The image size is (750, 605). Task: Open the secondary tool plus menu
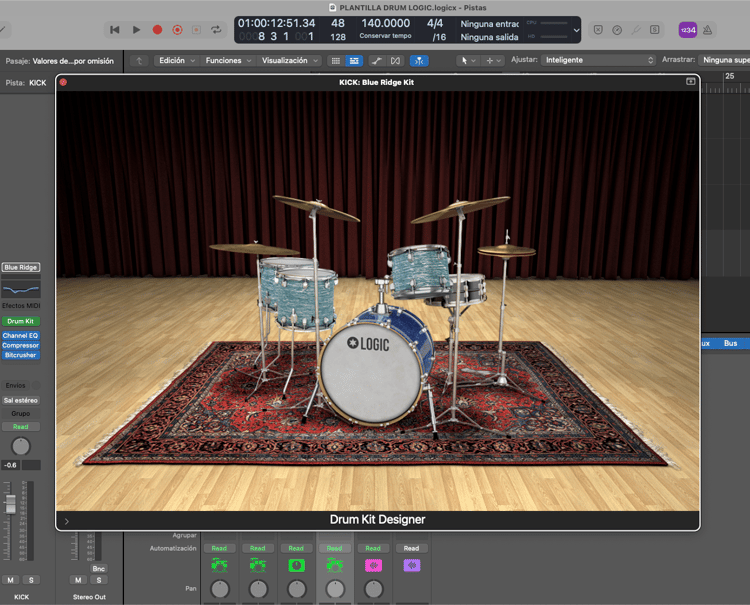coord(493,61)
